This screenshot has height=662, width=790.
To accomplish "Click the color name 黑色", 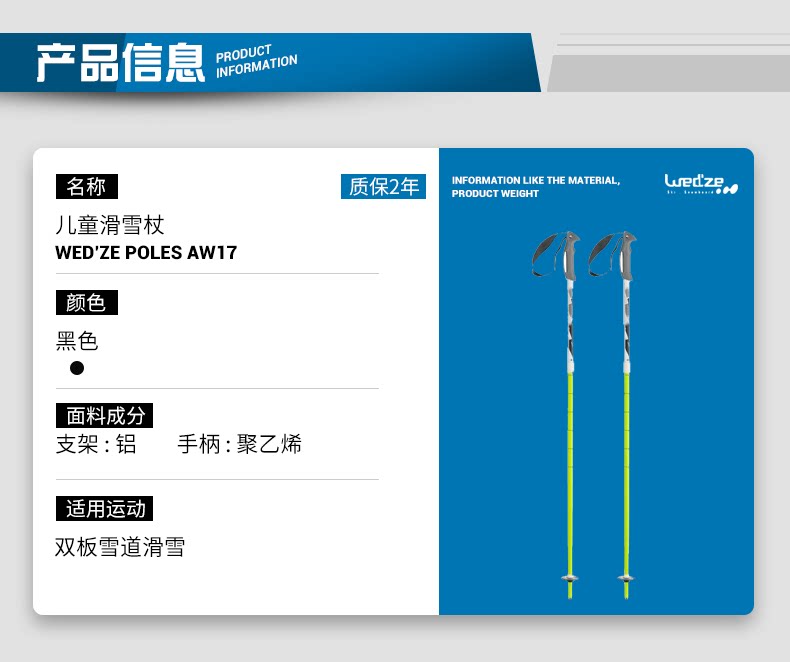I will point(77,341).
